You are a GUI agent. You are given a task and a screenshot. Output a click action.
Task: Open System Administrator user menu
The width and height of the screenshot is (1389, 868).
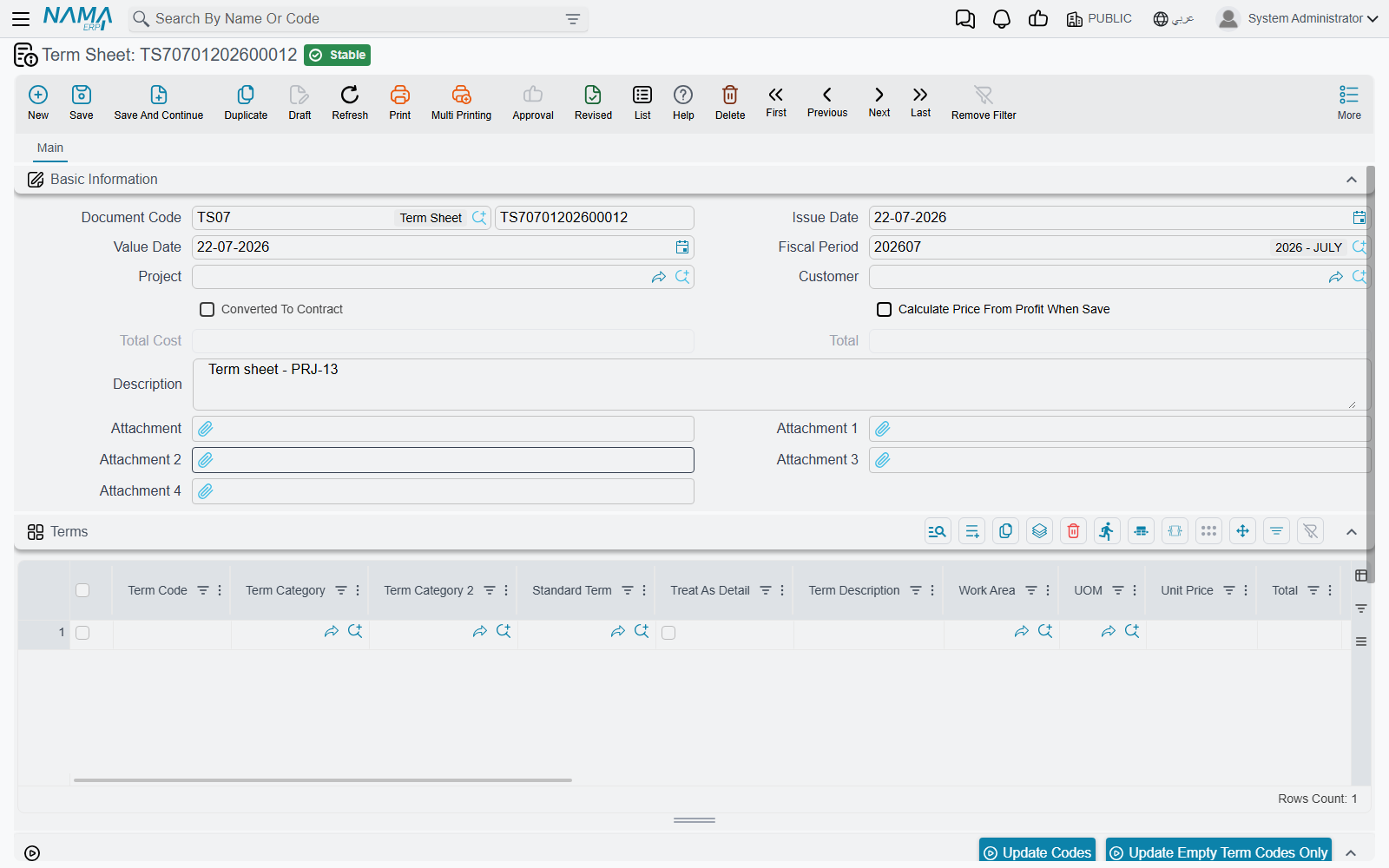(1298, 19)
